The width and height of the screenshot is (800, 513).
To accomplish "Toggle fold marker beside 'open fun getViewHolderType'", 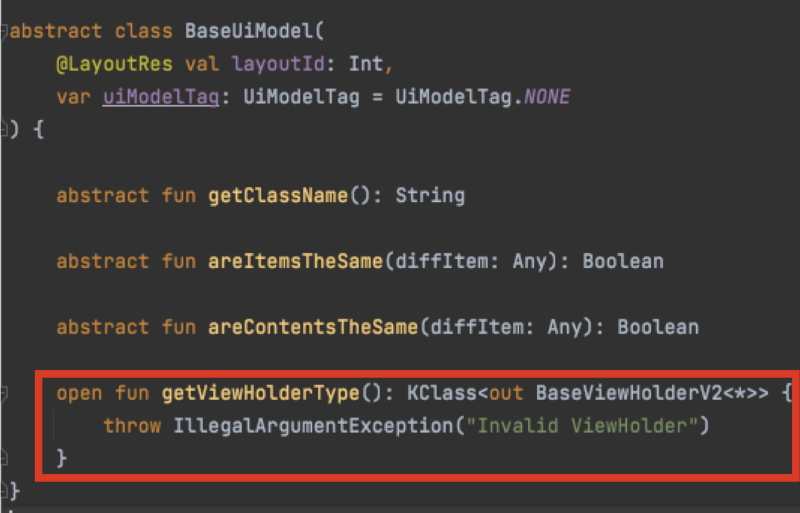I will pyautogui.click(x=3, y=393).
